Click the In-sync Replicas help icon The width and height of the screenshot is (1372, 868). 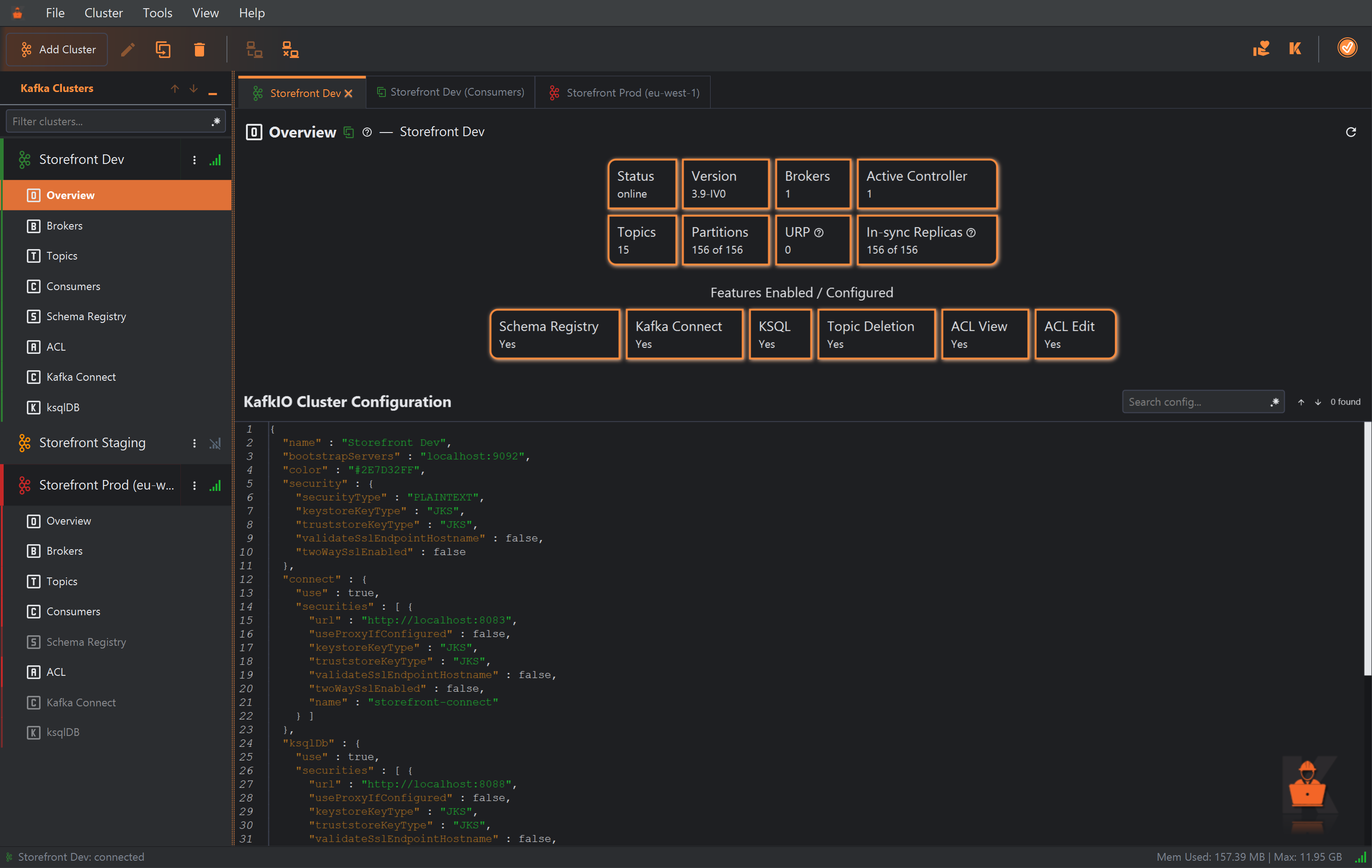[x=972, y=232]
